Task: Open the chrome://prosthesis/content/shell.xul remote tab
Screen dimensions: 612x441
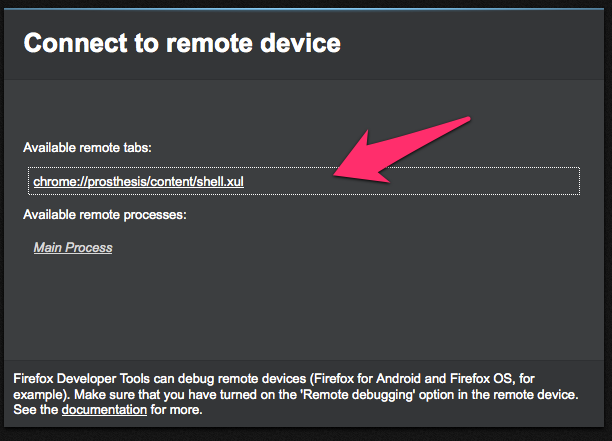Action: tap(139, 181)
